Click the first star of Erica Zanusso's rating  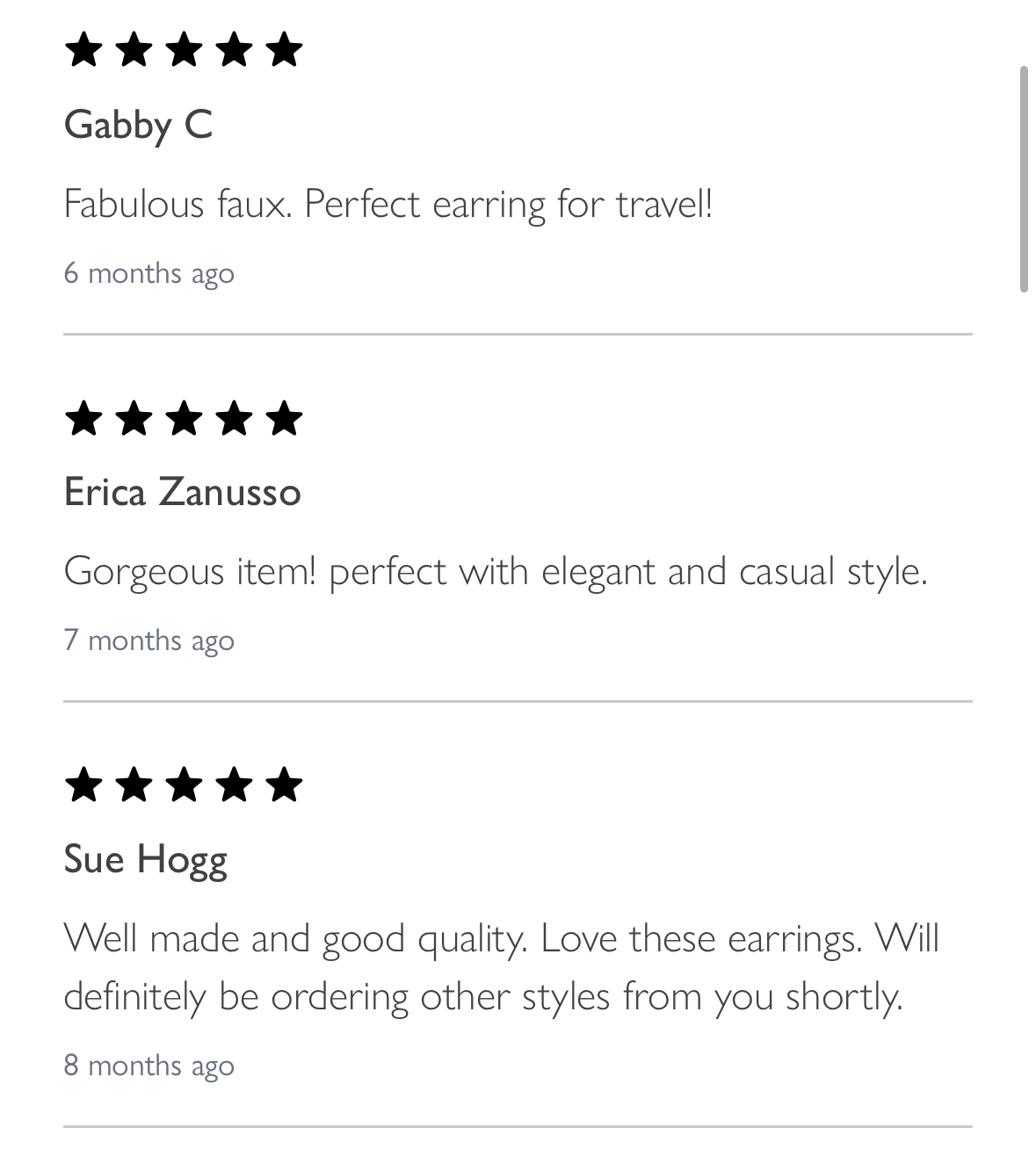click(x=83, y=418)
